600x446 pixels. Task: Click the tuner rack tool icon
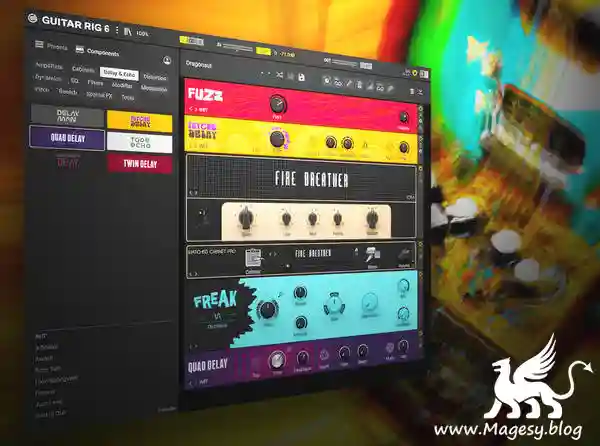pos(349,83)
